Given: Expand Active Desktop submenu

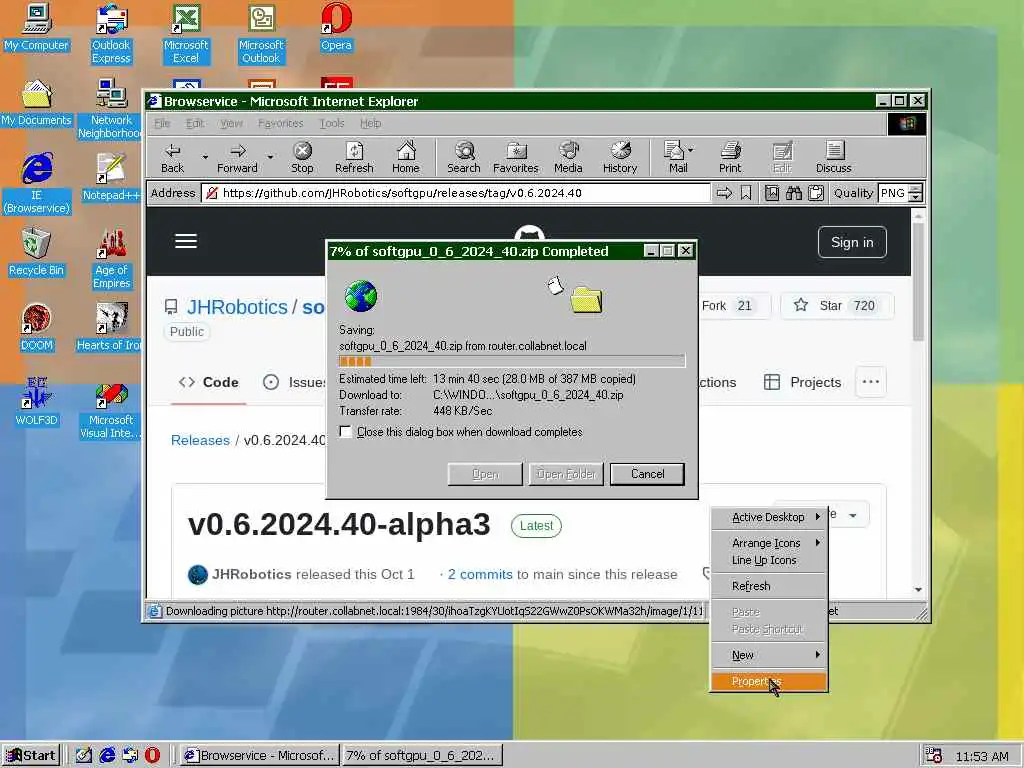Looking at the screenshot, I should pyautogui.click(x=769, y=517).
